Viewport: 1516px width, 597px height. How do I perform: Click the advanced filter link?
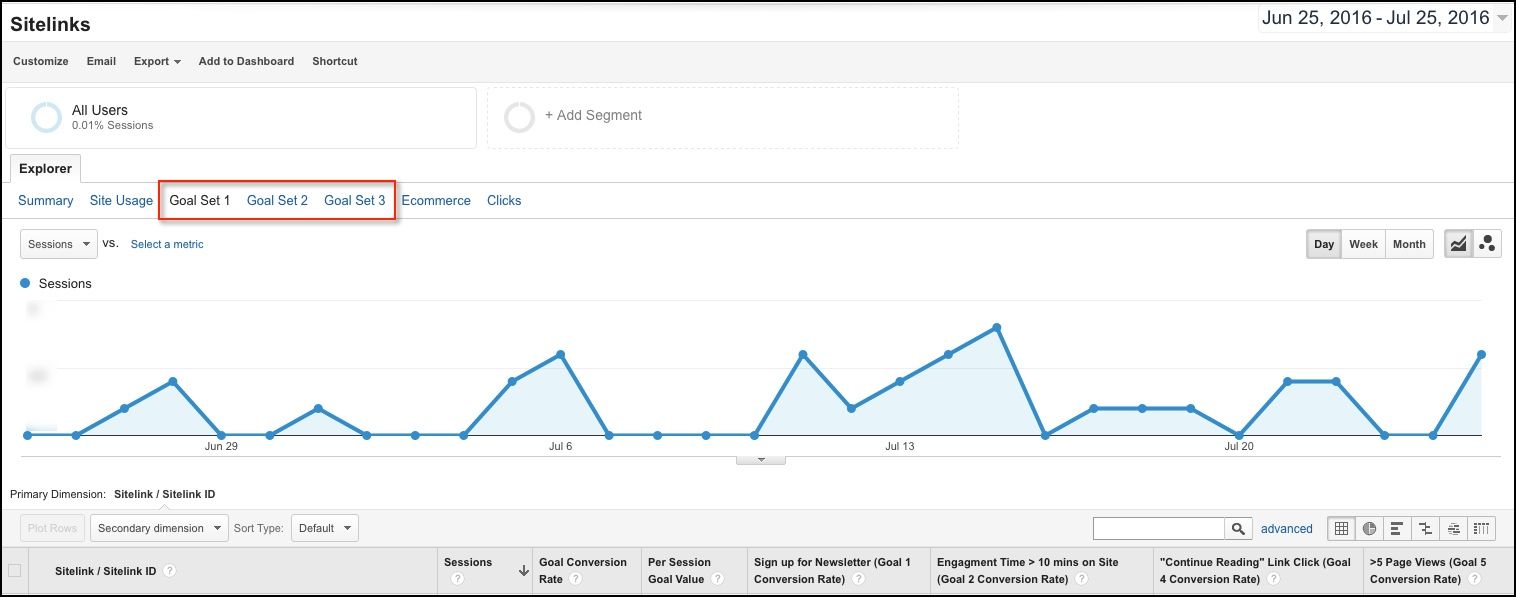tap(1286, 529)
